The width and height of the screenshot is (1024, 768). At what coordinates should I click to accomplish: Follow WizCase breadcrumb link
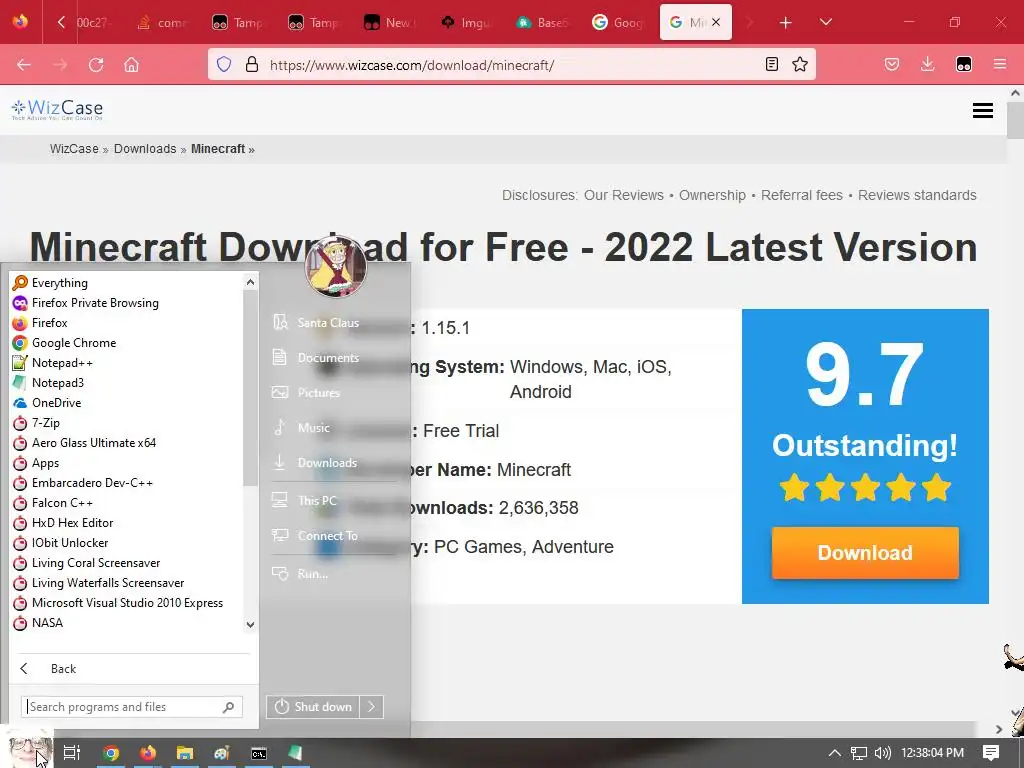74,149
